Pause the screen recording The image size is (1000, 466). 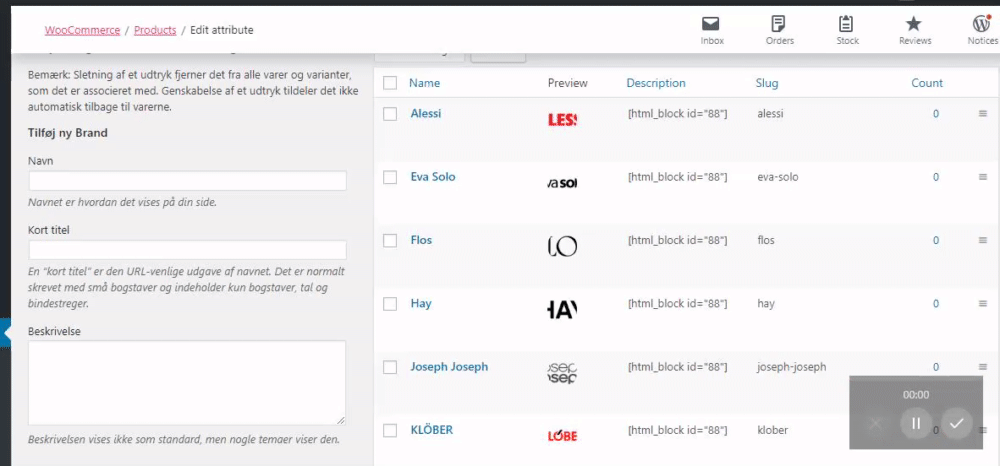pyautogui.click(x=916, y=423)
